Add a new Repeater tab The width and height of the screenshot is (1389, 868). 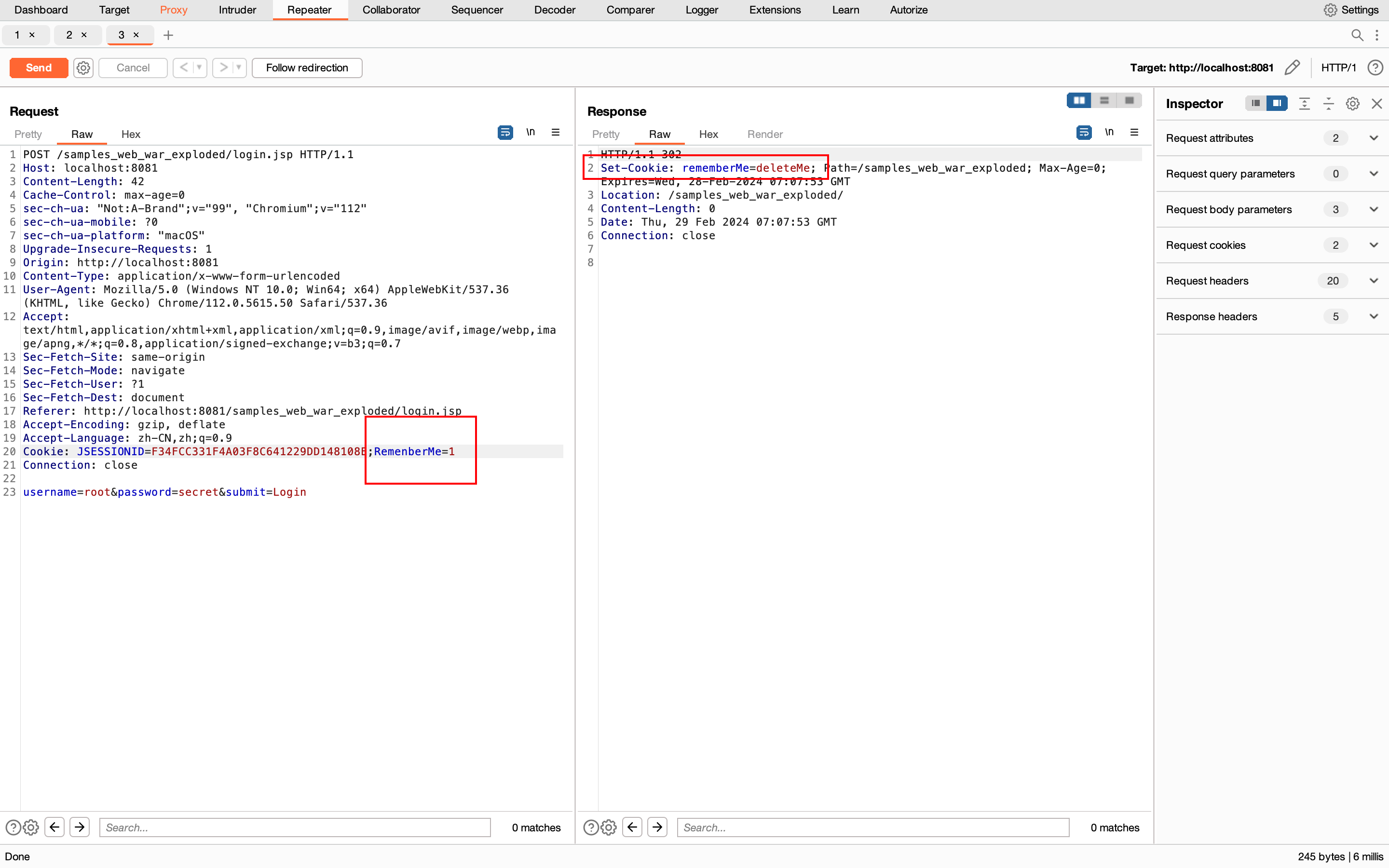[168, 35]
